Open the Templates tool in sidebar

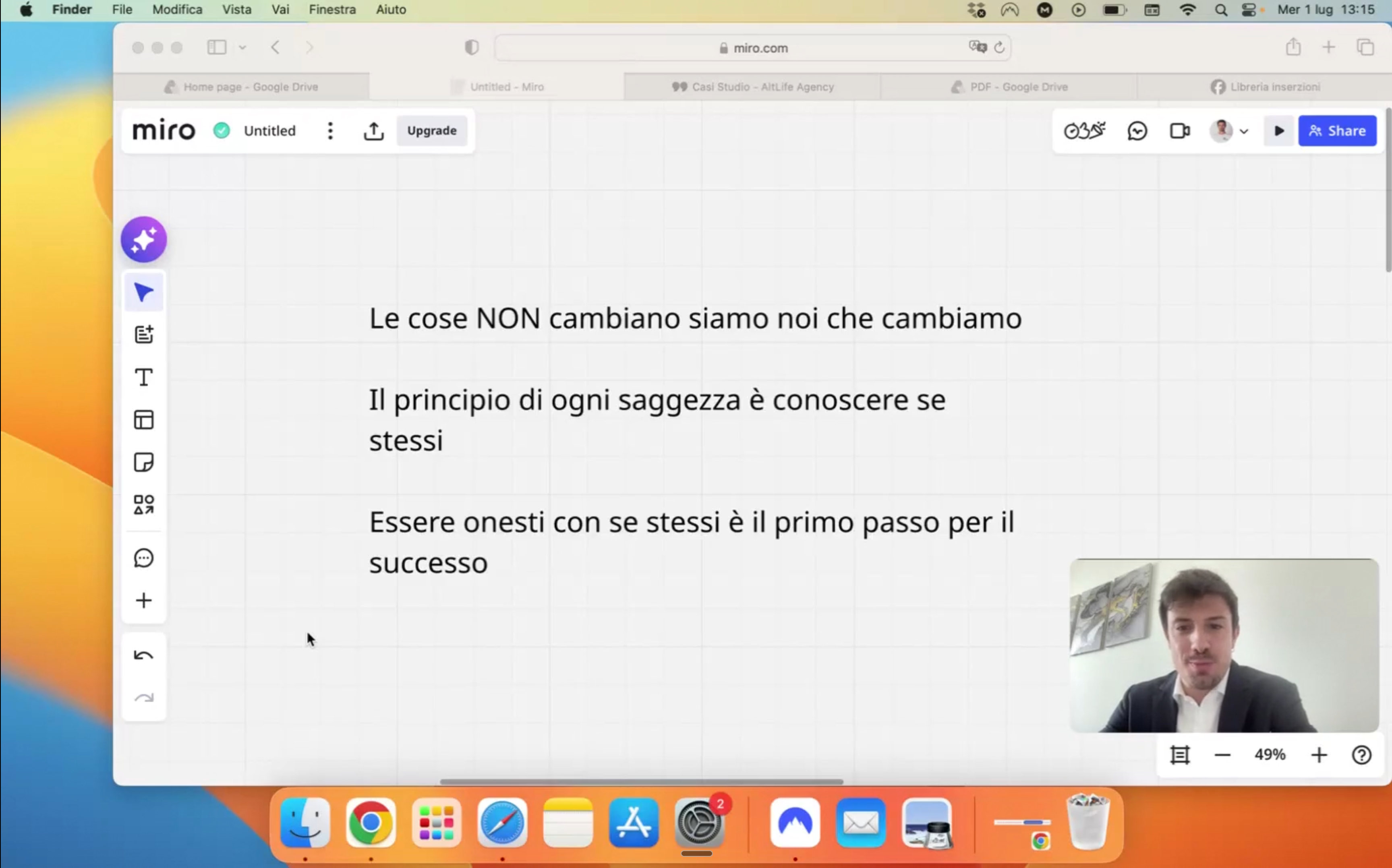(143, 420)
